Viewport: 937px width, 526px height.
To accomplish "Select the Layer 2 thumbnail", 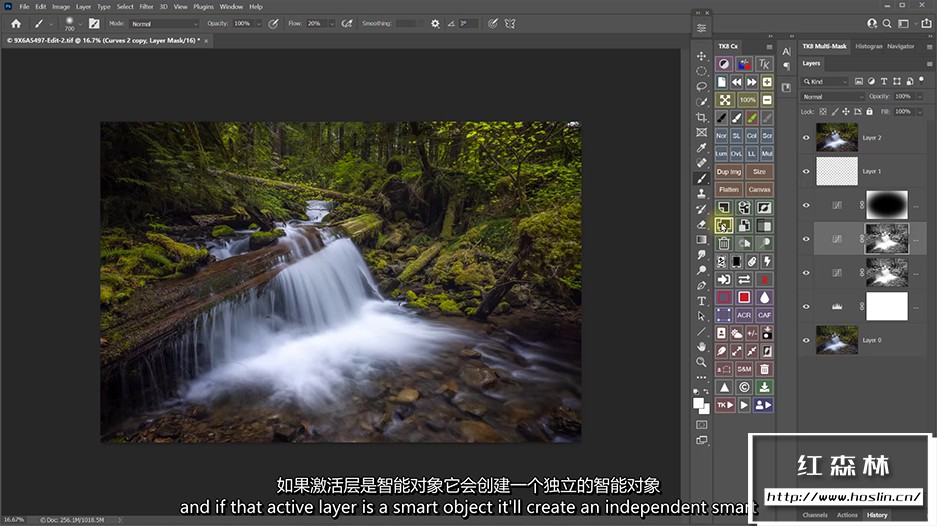I will (x=837, y=137).
